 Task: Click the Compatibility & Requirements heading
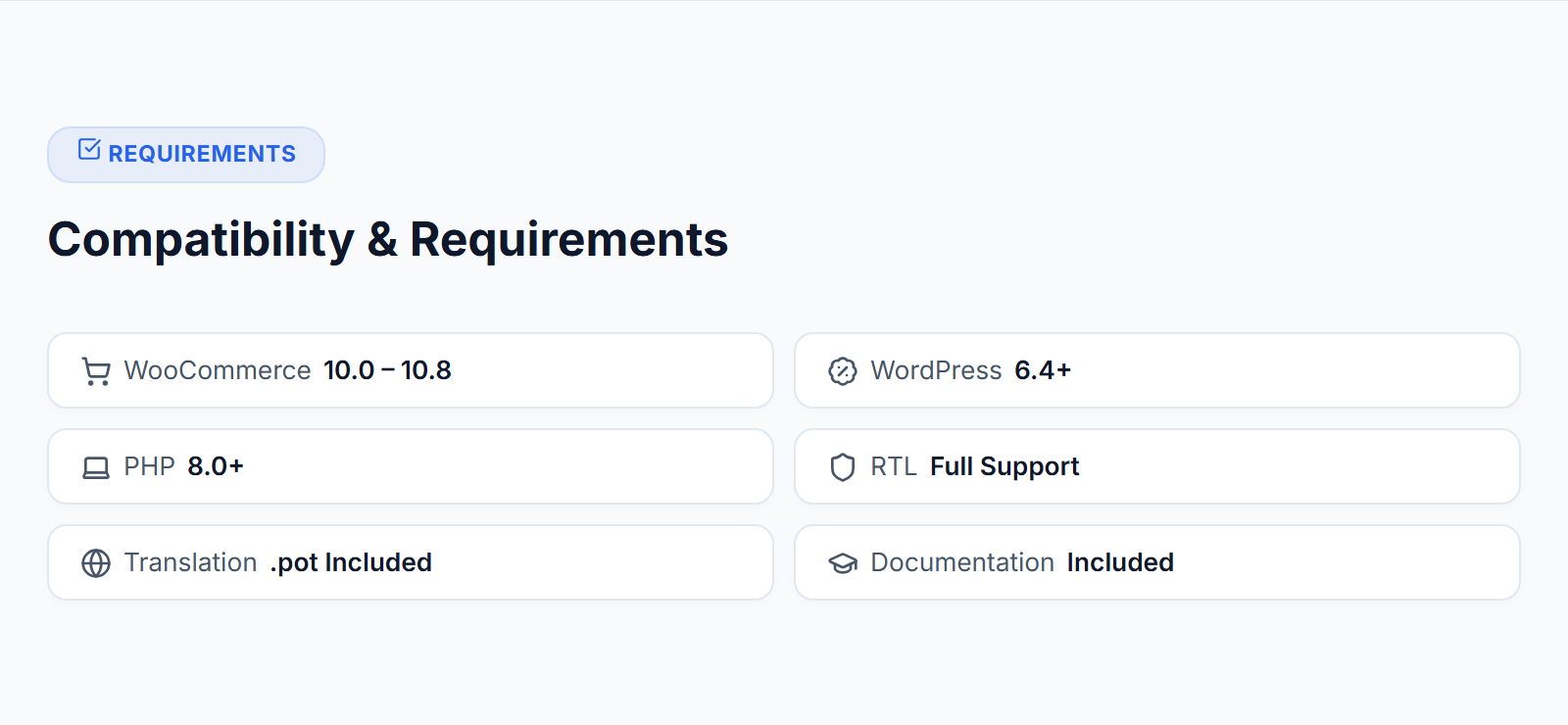388,240
